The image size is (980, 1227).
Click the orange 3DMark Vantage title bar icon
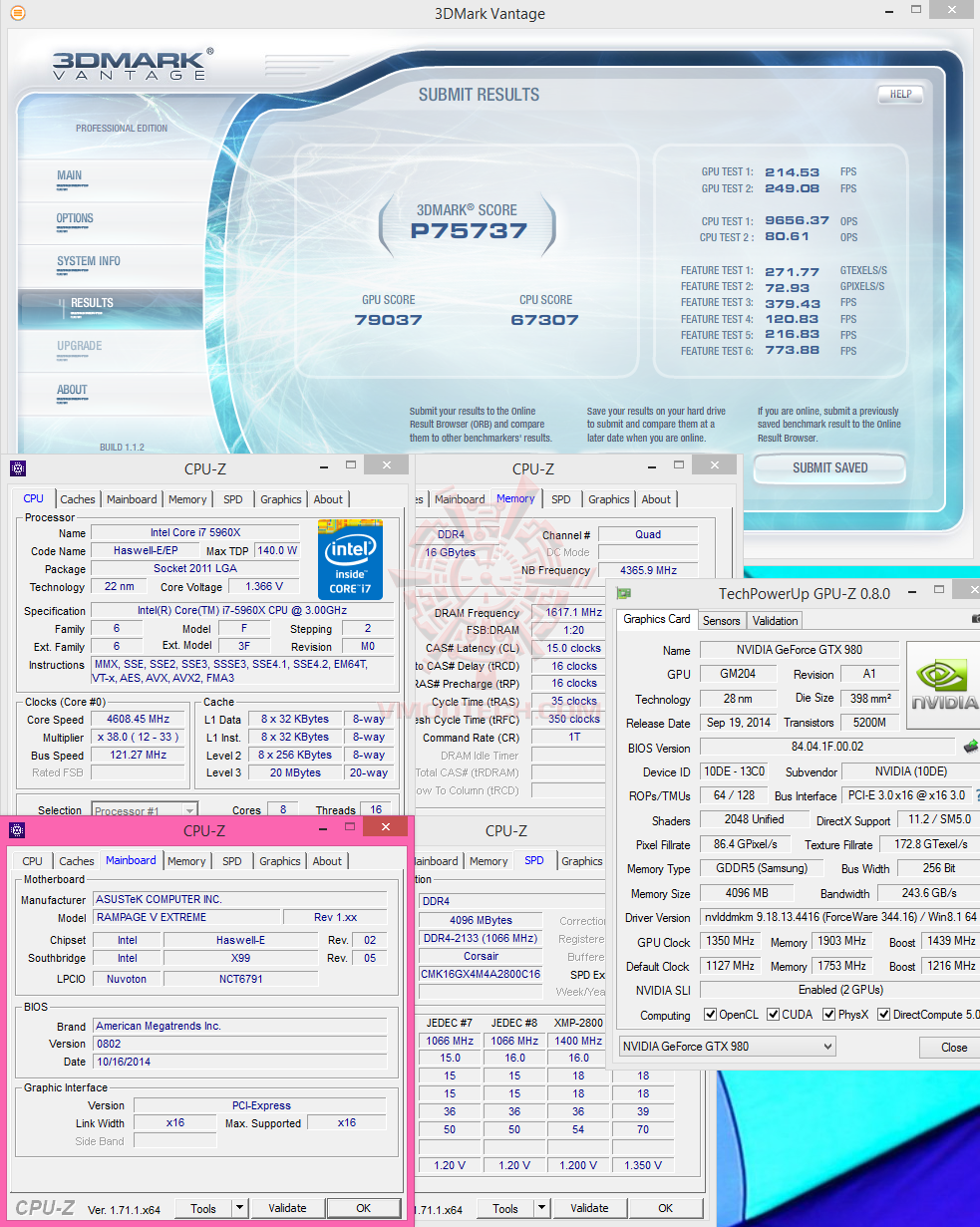tap(18, 13)
